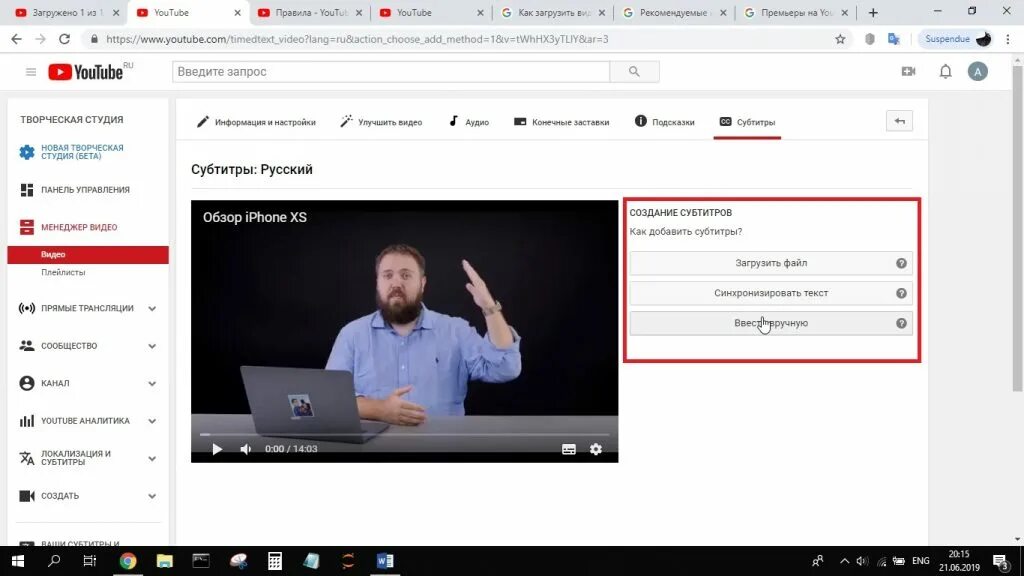Open the YouTube hamburger guide menu

click(x=31, y=72)
